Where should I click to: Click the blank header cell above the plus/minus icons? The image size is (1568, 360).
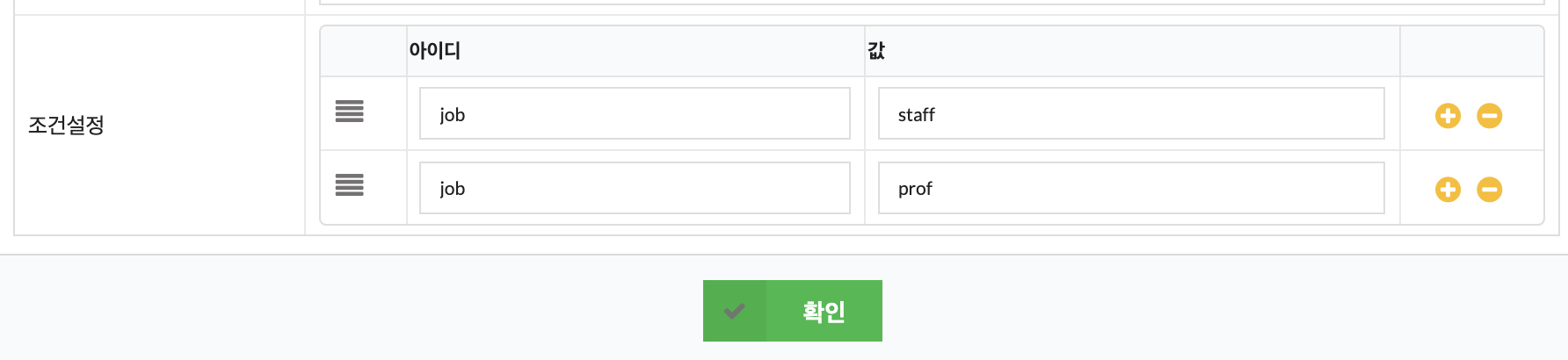[x=1471, y=51]
